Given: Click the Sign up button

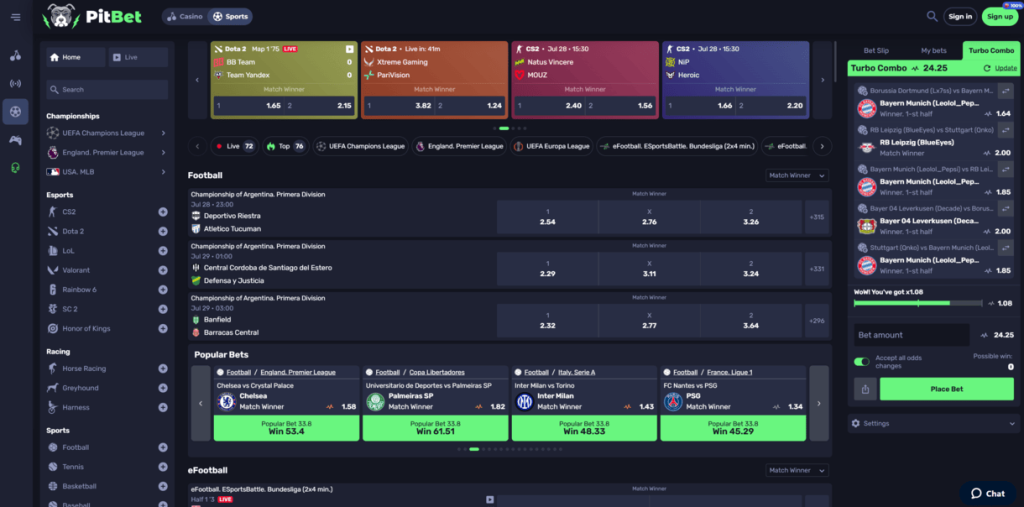Looking at the screenshot, I should click(x=1000, y=16).
